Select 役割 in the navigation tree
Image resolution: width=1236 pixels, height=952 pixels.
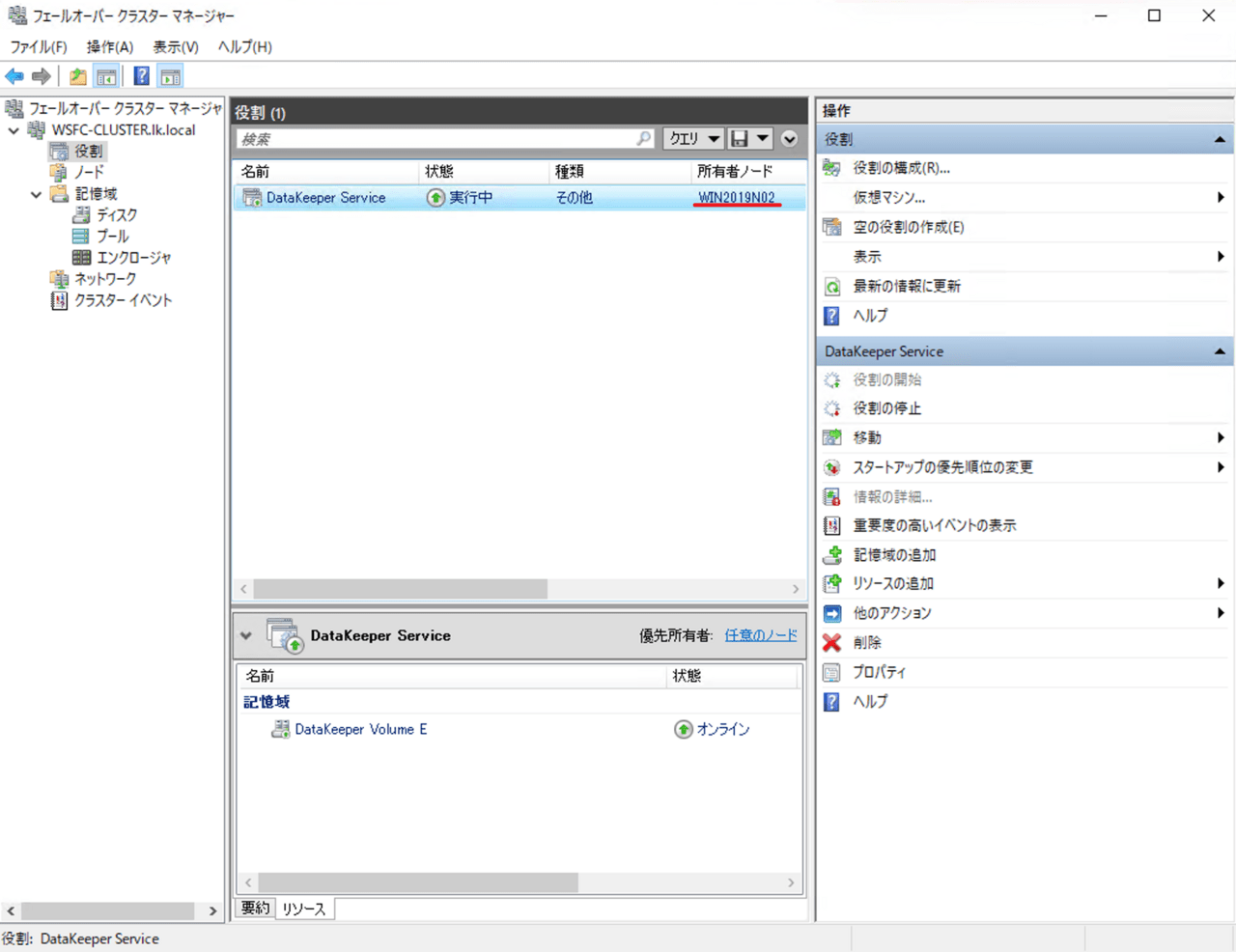(88, 151)
